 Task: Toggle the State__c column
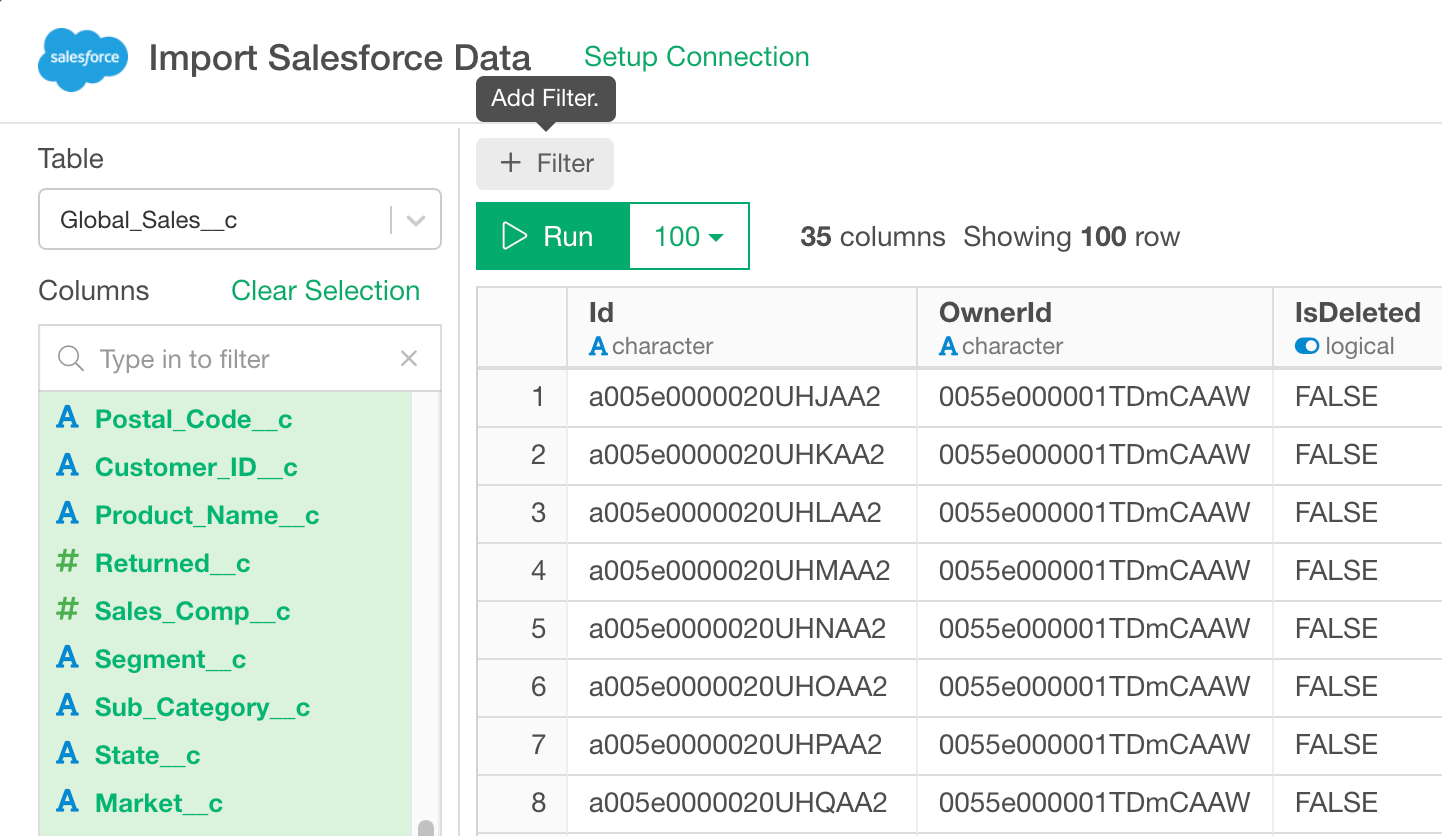(x=225, y=755)
